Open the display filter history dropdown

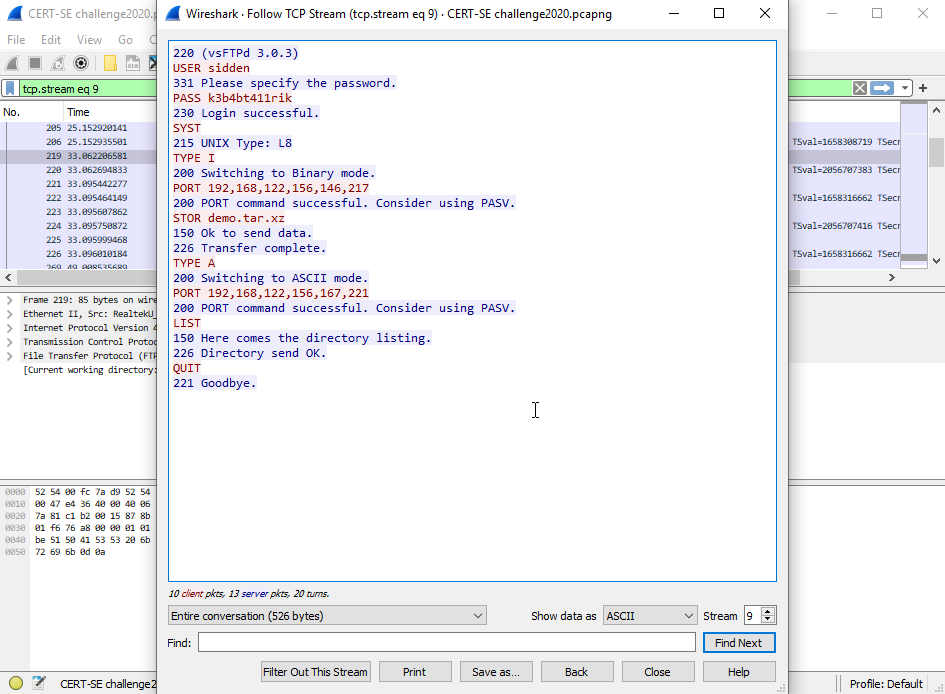tap(904, 89)
